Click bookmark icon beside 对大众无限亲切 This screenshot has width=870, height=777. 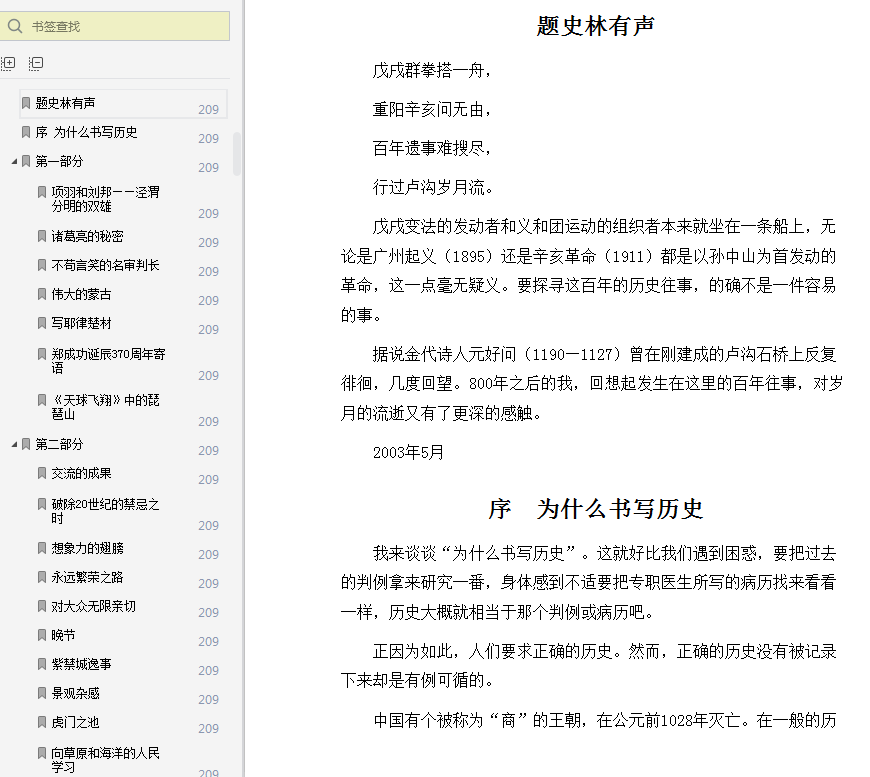point(42,606)
